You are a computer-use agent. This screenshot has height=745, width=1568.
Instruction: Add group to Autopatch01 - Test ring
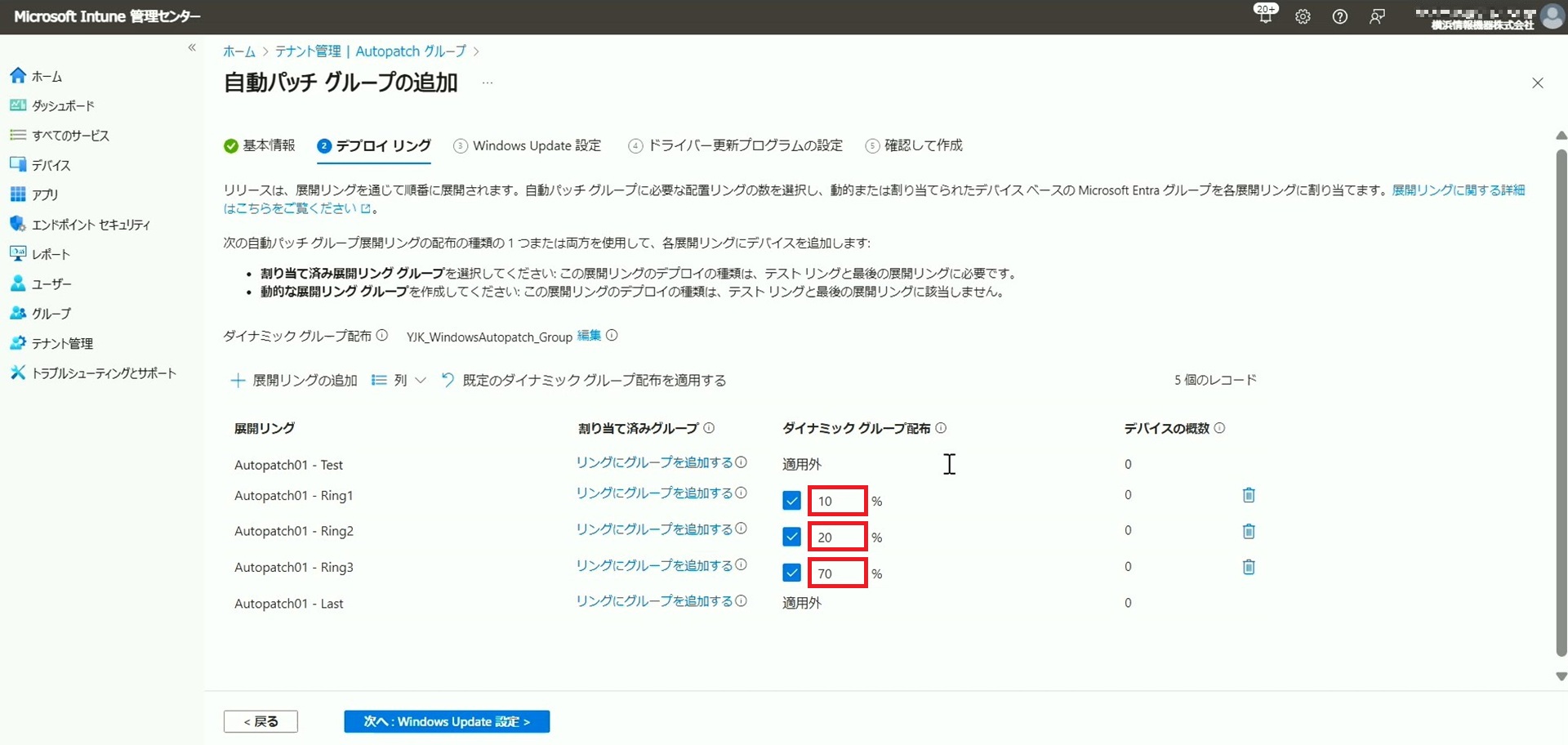[654, 462]
